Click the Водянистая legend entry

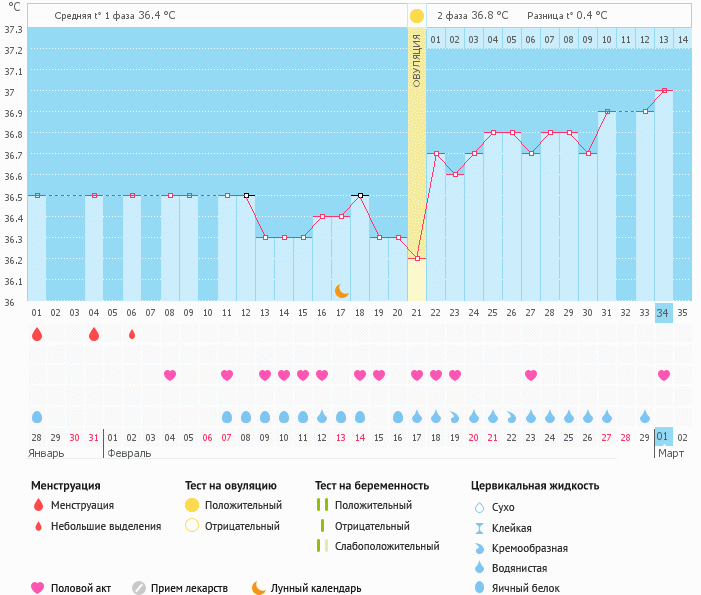point(519,568)
